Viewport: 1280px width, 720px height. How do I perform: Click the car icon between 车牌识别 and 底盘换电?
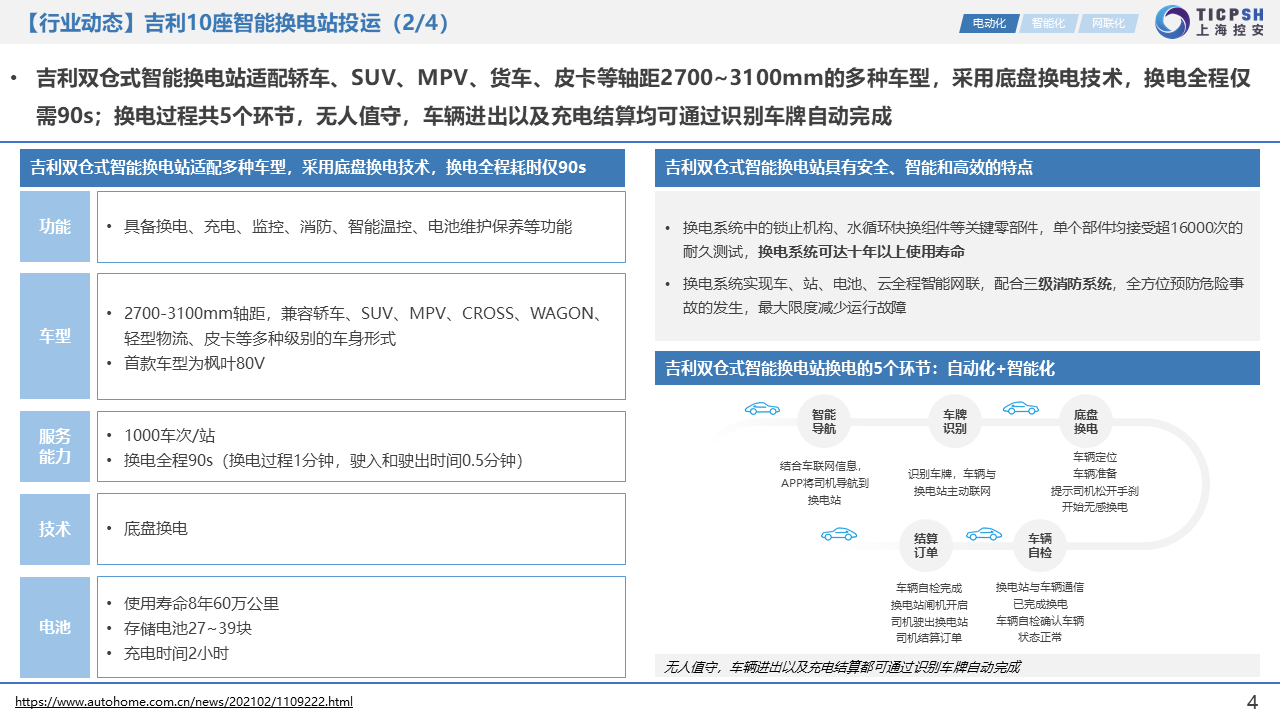click(x=1021, y=408)
